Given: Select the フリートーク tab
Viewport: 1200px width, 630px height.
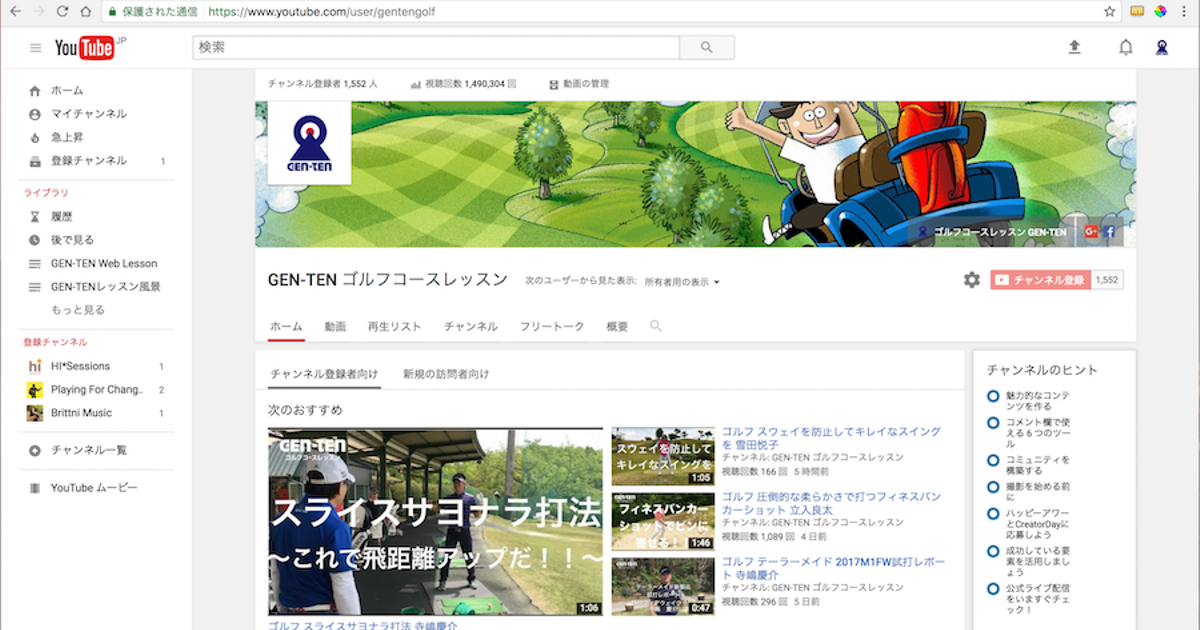Looking at the screenshot, I should pos(552,327).
